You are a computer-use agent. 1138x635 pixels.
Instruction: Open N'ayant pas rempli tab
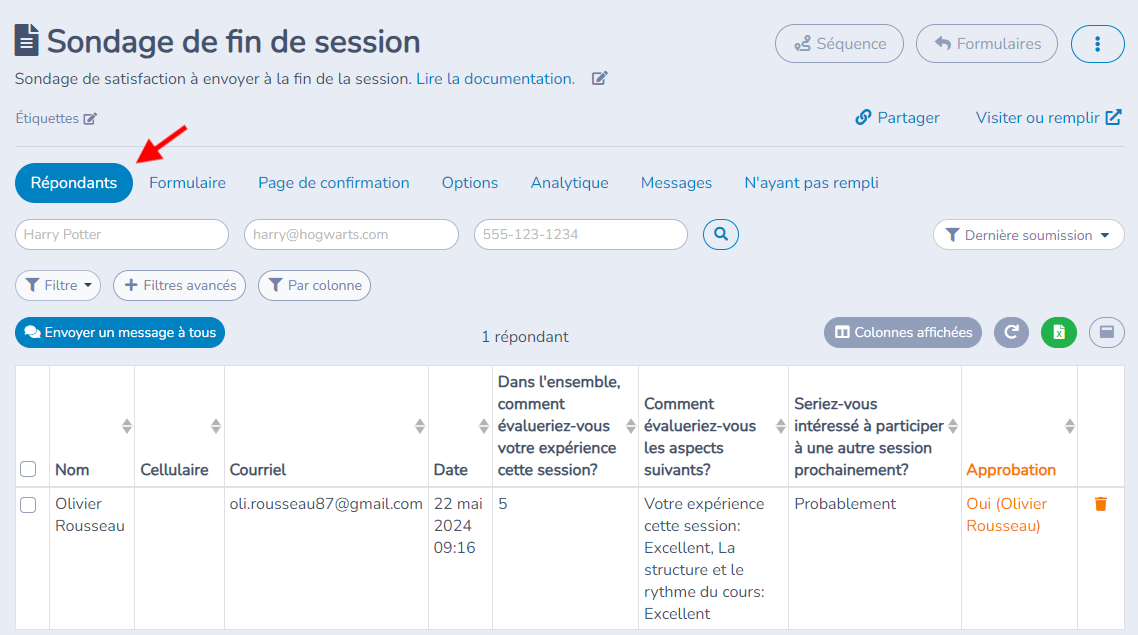(811, 183)
